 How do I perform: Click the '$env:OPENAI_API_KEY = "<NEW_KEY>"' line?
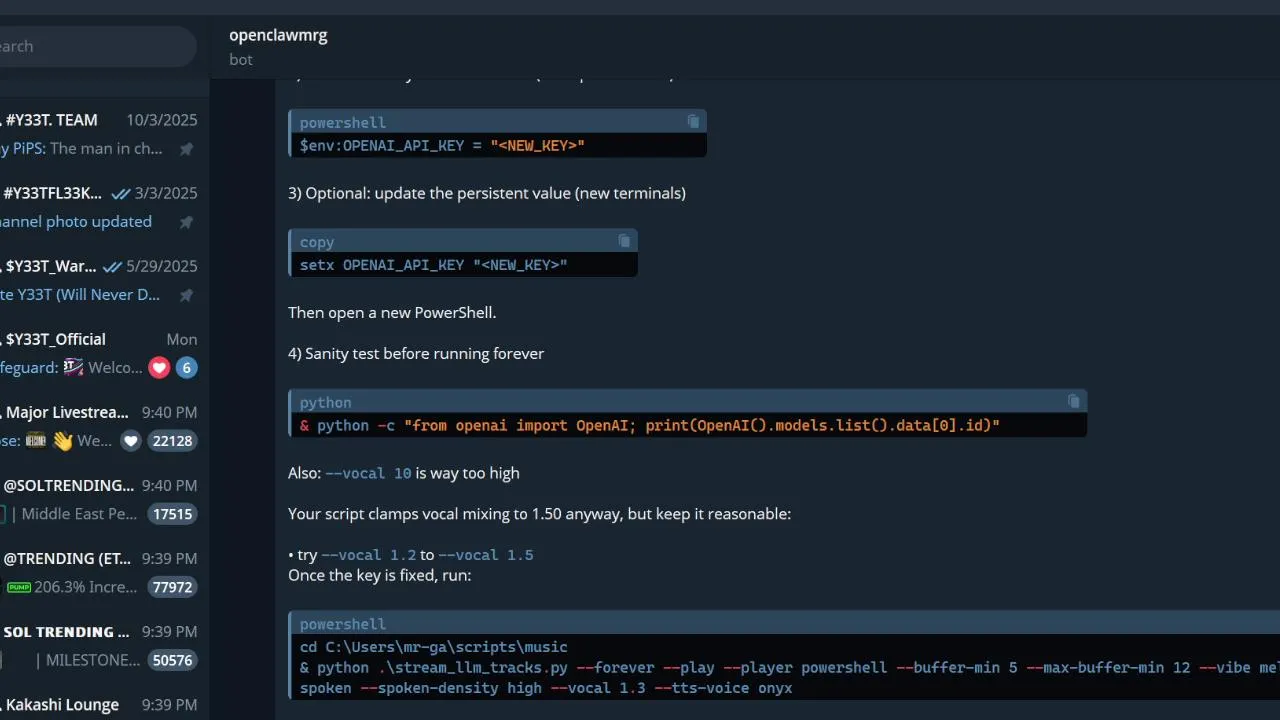coord(442,145)
